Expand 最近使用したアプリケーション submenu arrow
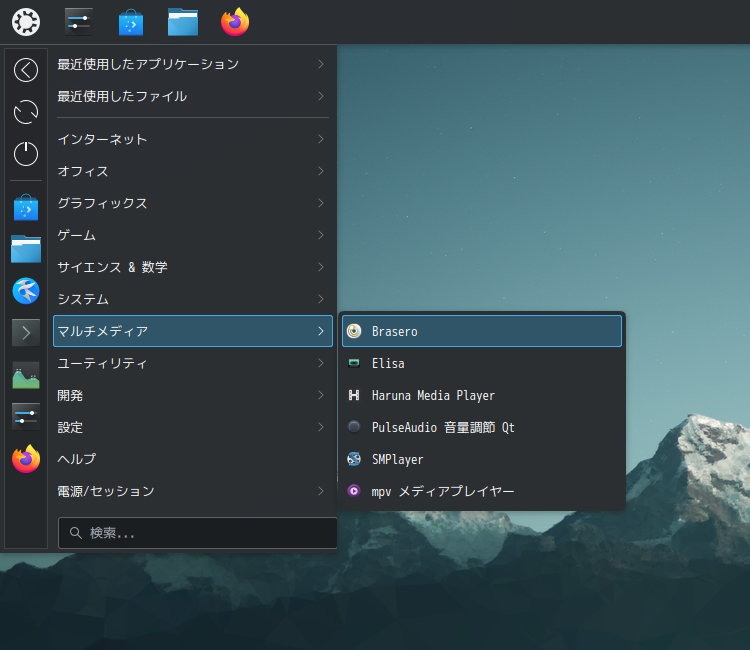 tap(321, 64)
